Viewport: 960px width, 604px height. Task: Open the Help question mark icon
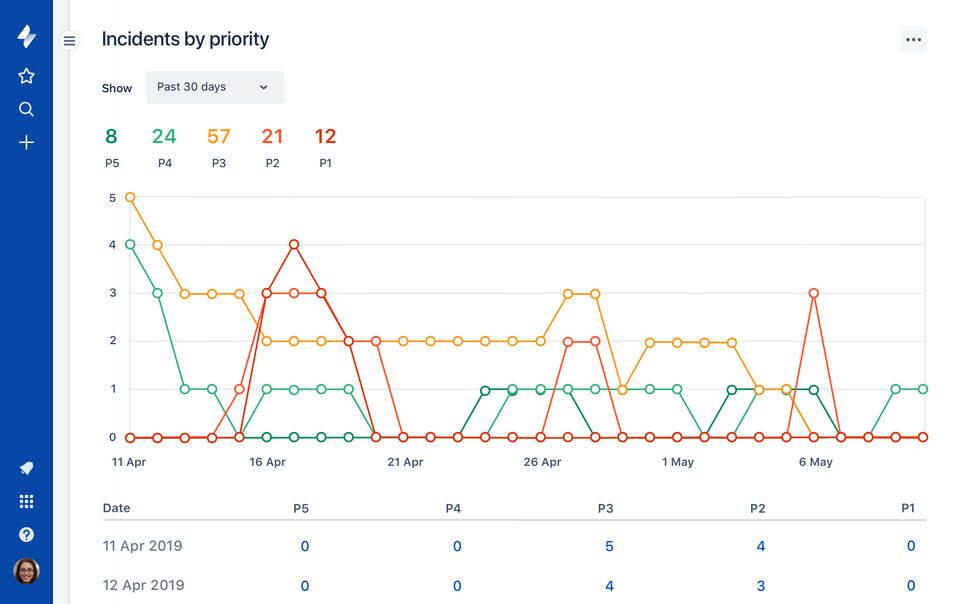tap(27, 535)
